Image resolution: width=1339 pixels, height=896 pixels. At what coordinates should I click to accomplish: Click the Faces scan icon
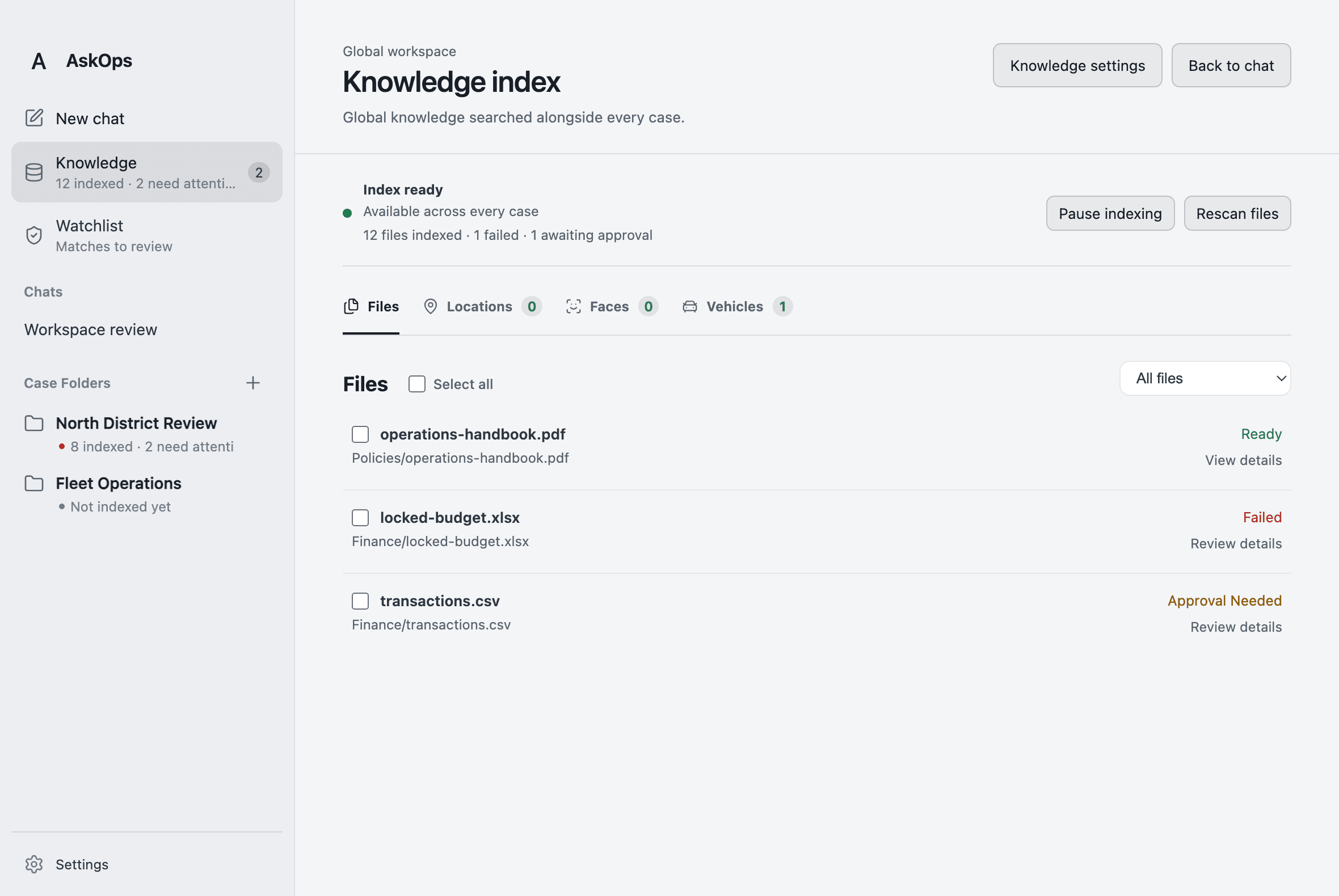[574, 306]
